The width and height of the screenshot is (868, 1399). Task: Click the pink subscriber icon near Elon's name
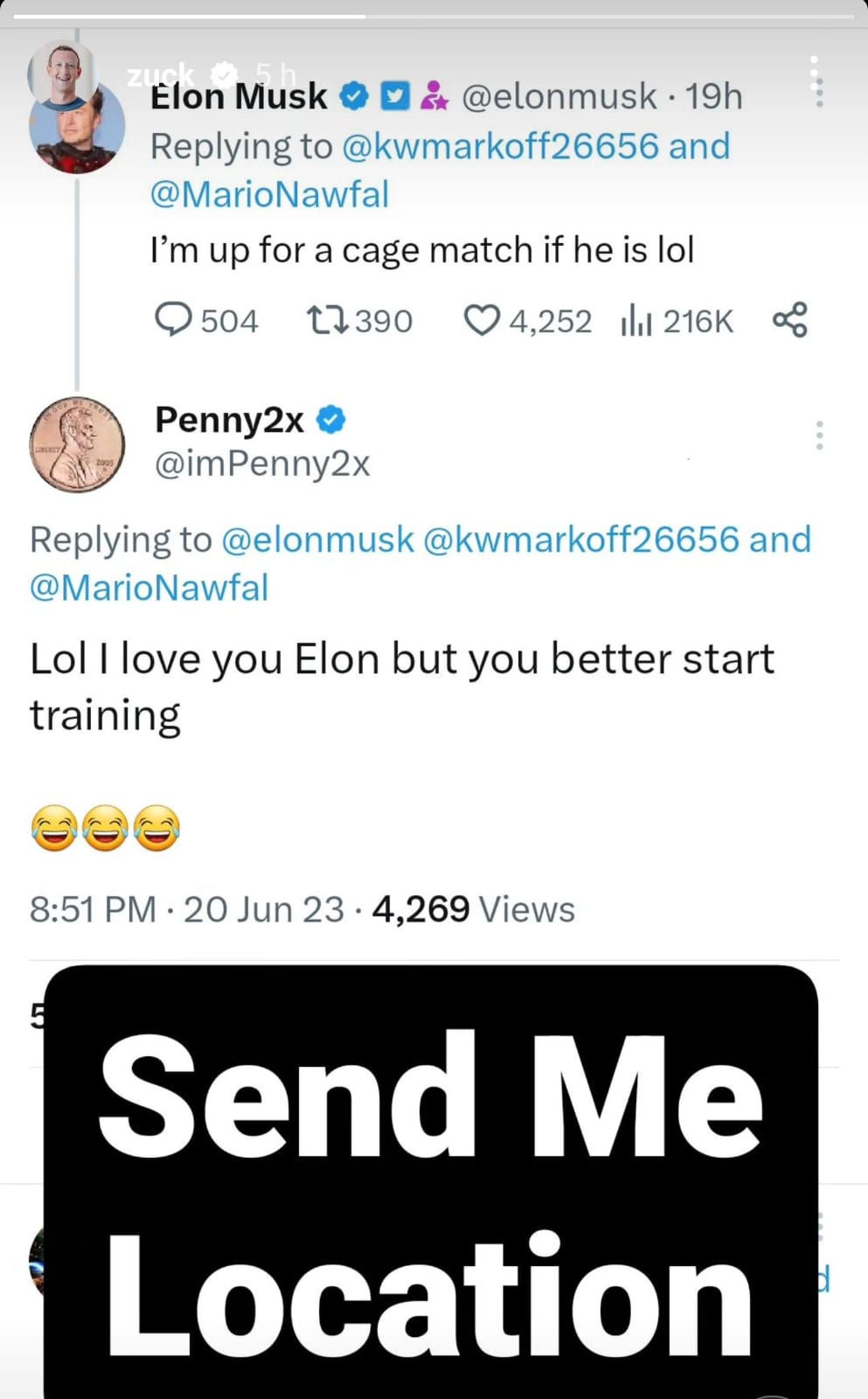[434, 96]
